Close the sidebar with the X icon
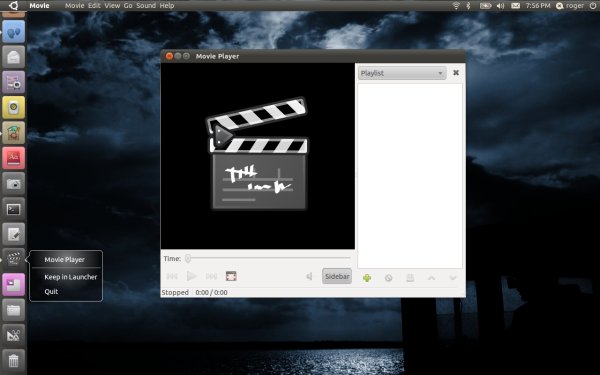This screenshot has height=375, width=600. point(456,73)
